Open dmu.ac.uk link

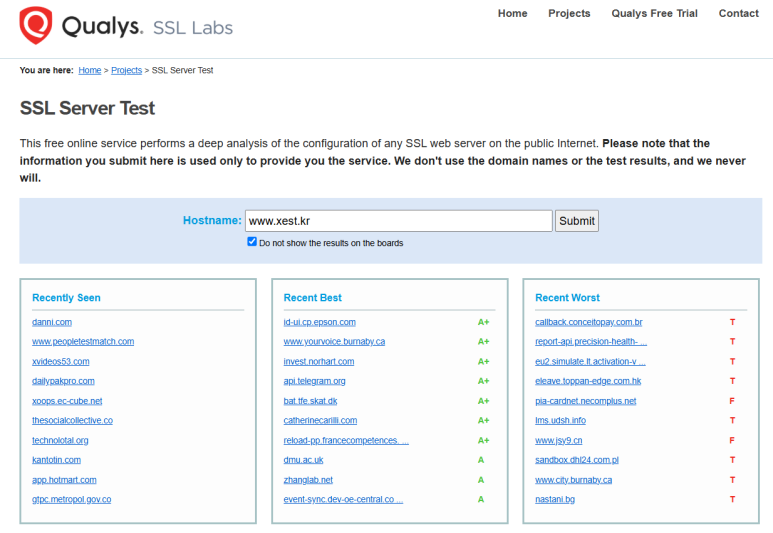303,460
